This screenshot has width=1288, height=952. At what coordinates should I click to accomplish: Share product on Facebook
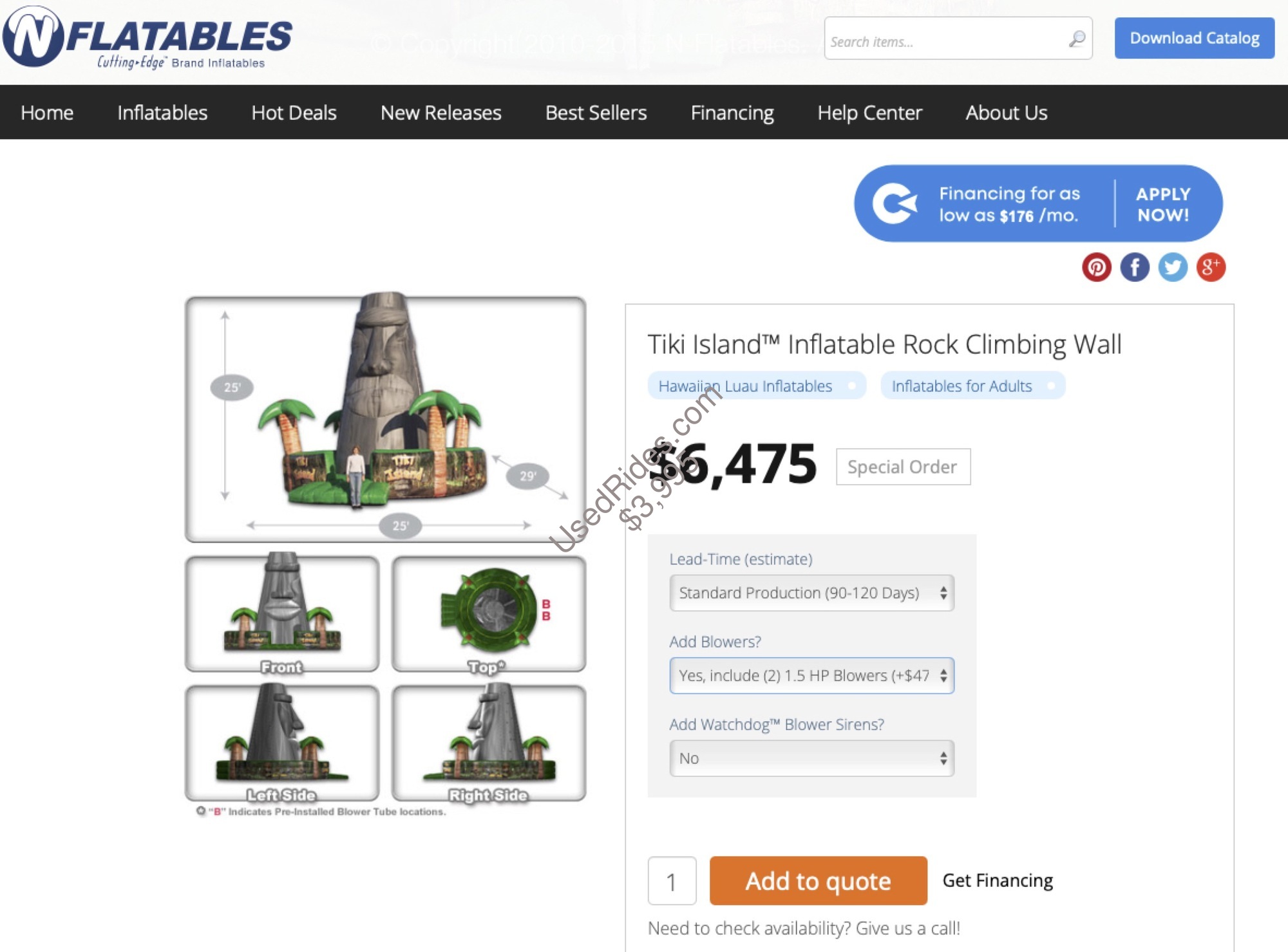(1135, 266)
